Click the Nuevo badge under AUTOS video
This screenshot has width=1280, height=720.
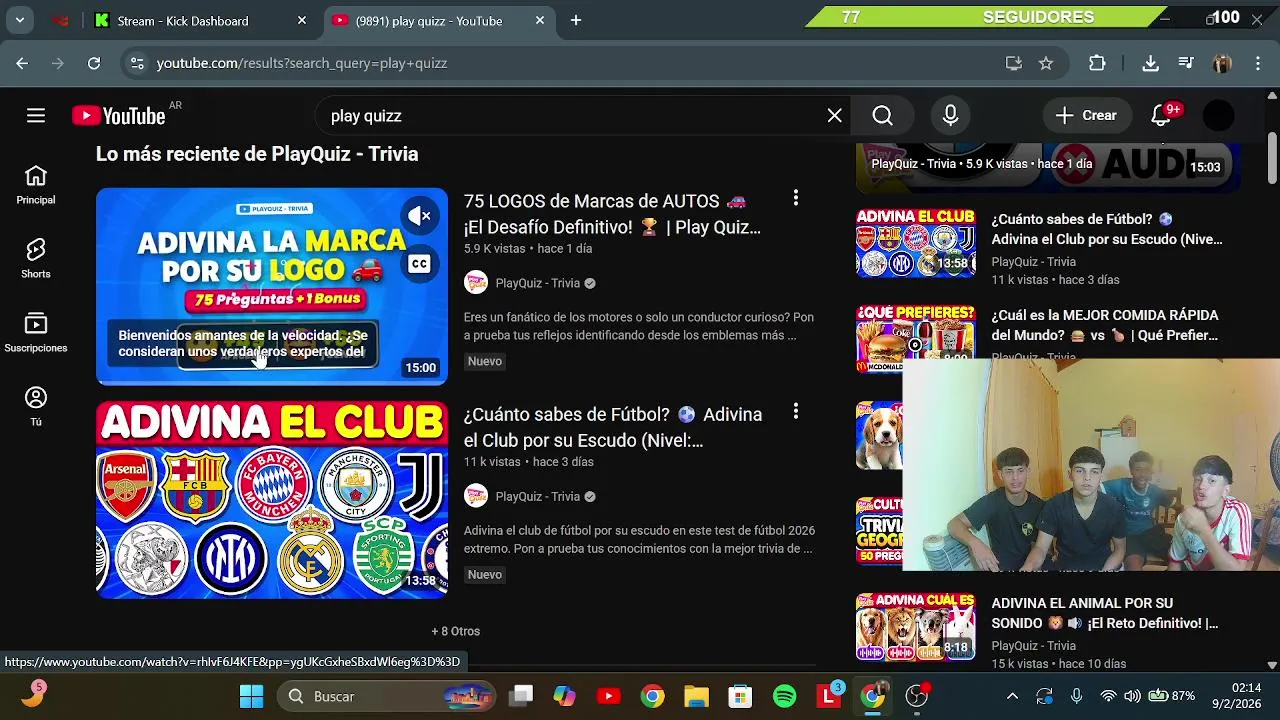click(x=485, y=361)
